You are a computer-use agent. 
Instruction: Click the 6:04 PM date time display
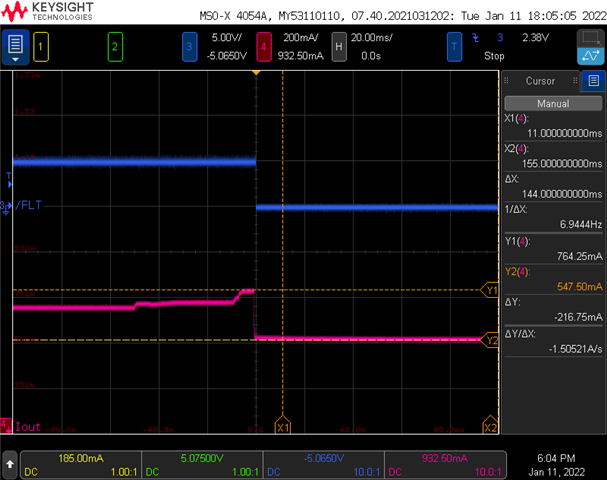[556, 465]
